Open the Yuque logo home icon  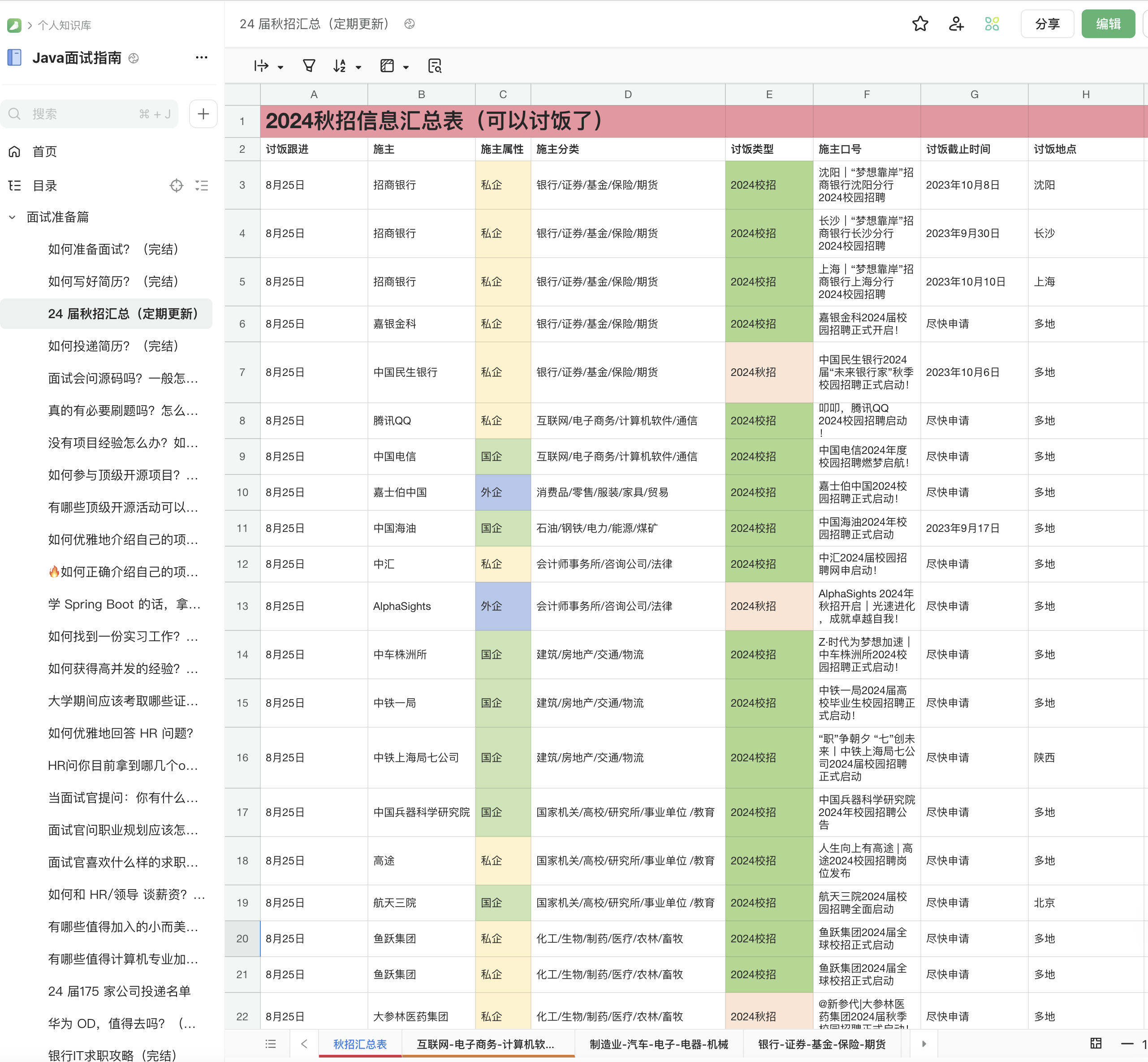[14, 25]
